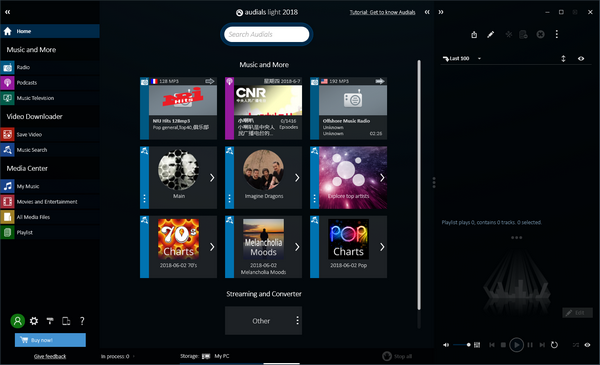Expand the Imagine Dragons tile chevron
Viewport: 600px width, 365px height.
(297, 178)
